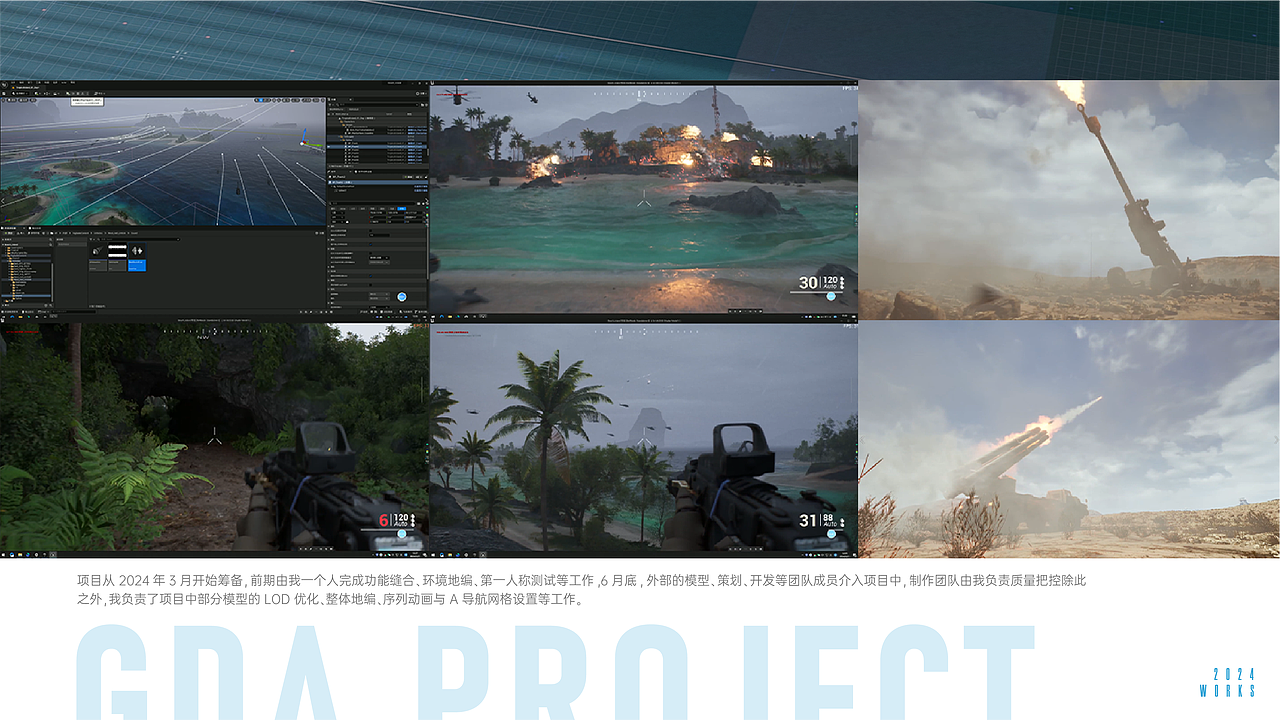Open the rocket launcher vehicle image
Screen dimensions: 1280x720
pos(1069,439)
